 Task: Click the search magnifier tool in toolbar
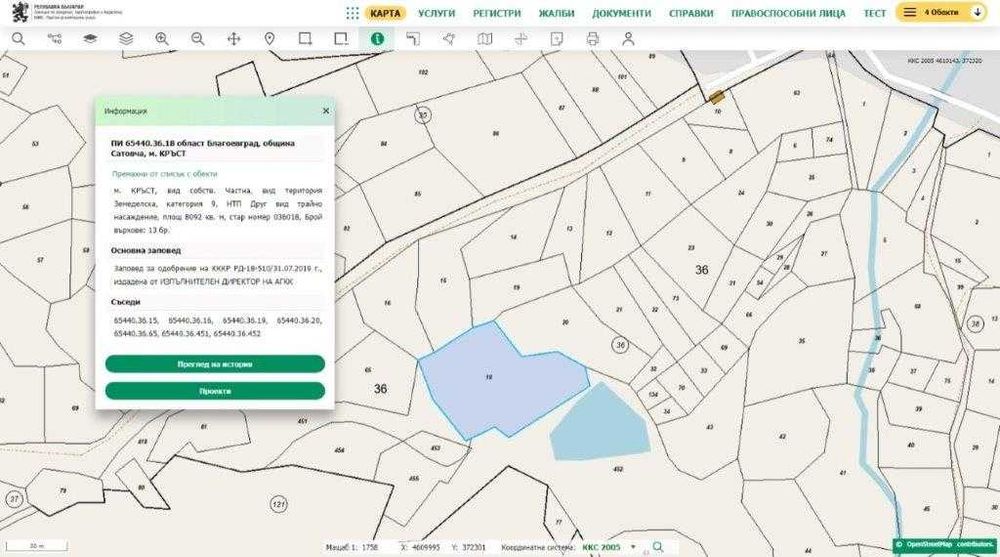click(x=18, y=39)
